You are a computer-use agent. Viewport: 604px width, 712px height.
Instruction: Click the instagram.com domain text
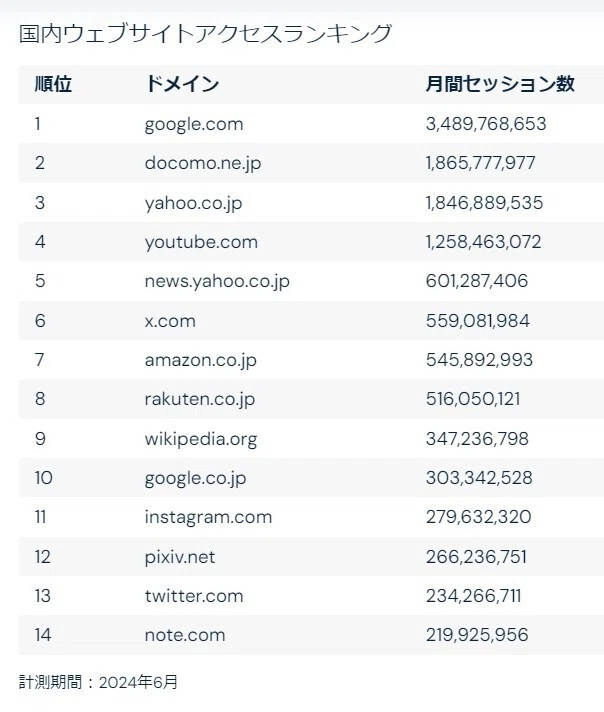click(x=208, y=517)
